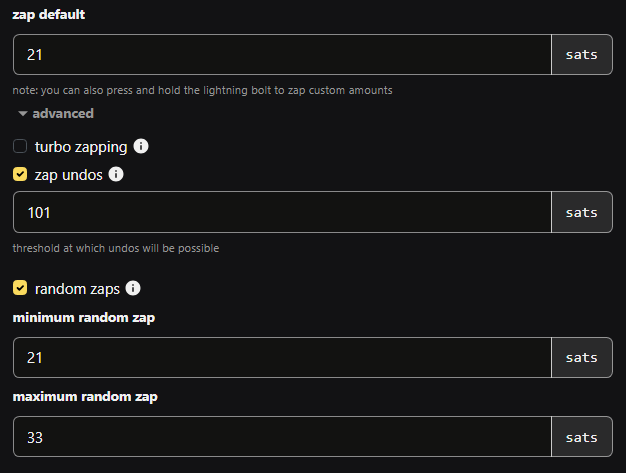This screenshot has width=626, height=473.
Task: Click the sats unit beside maximum random zap
Action: pyautogui.click(x=581, y=437)
